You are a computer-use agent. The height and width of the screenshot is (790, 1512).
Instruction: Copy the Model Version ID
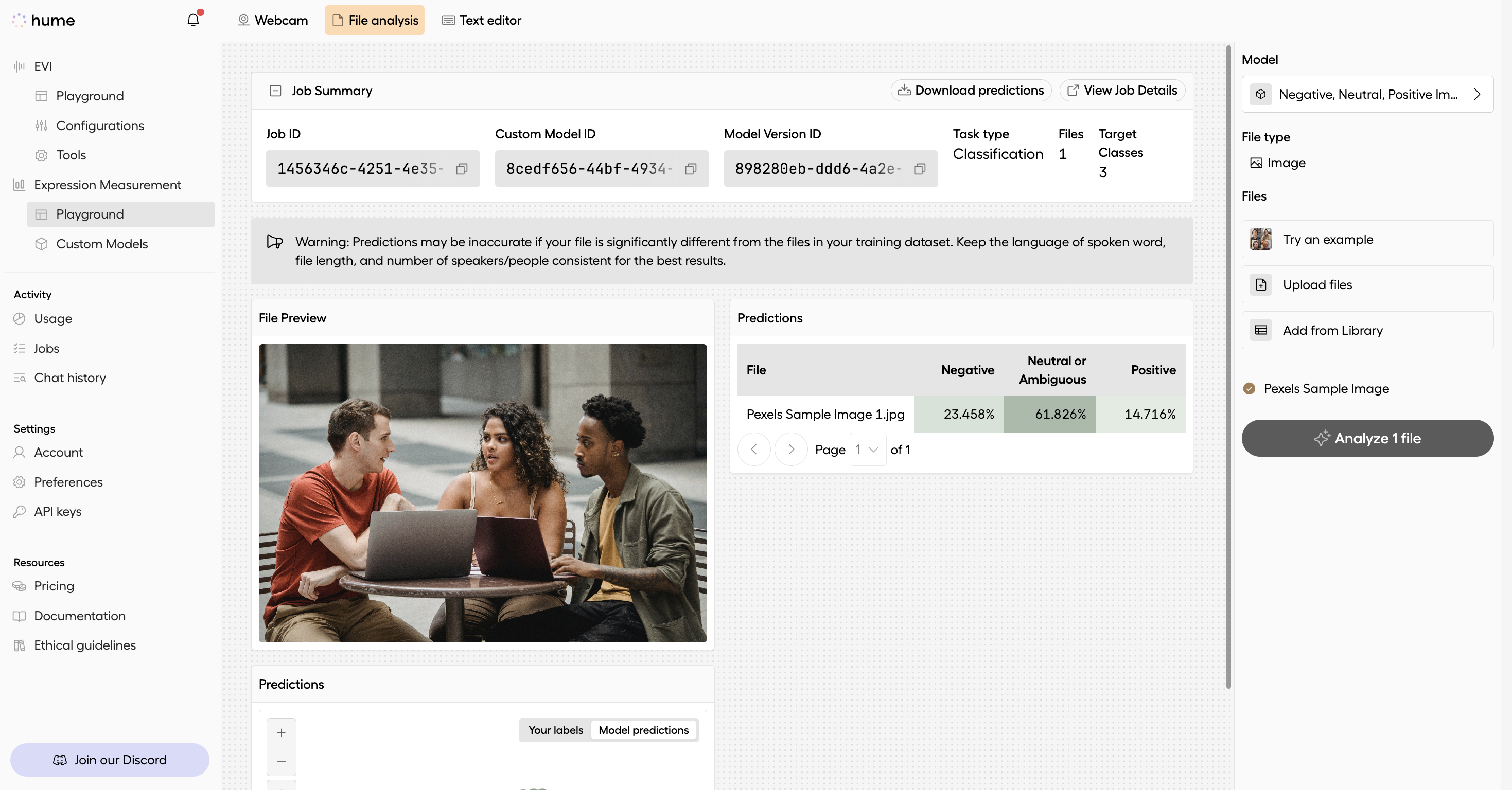point(920,169)
